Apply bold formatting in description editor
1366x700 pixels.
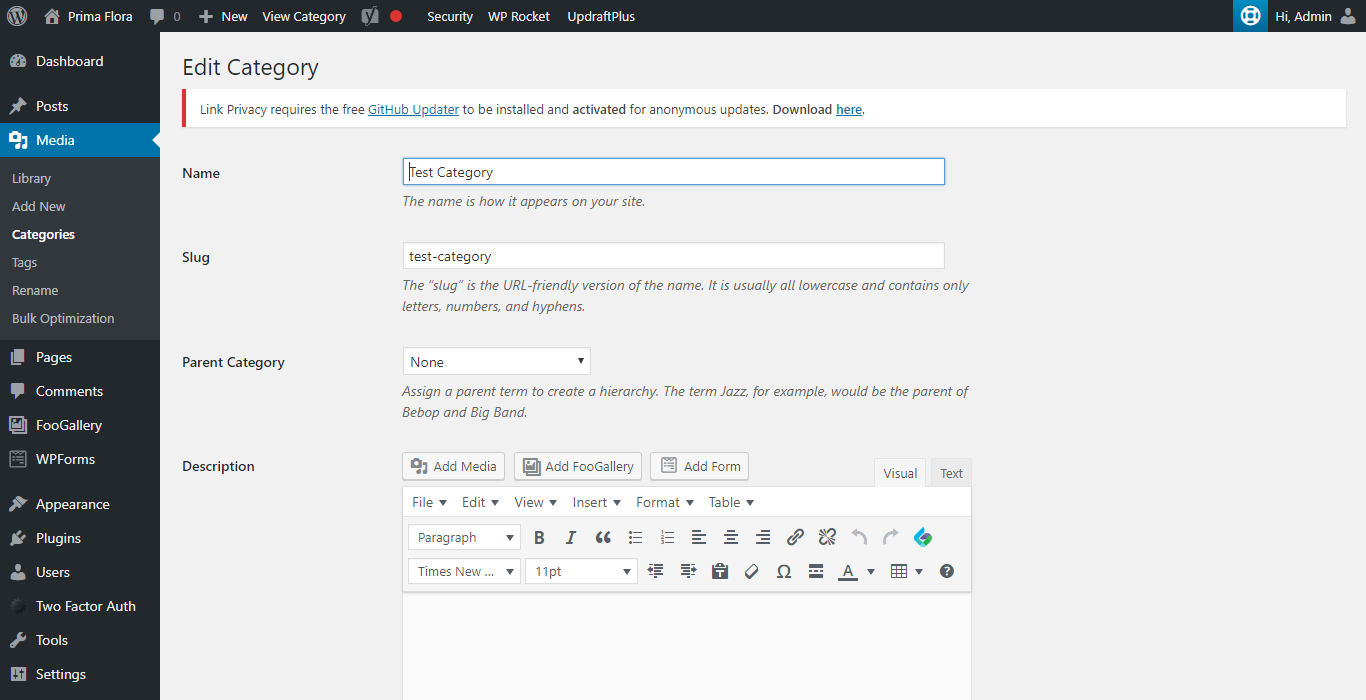(539, 538)
